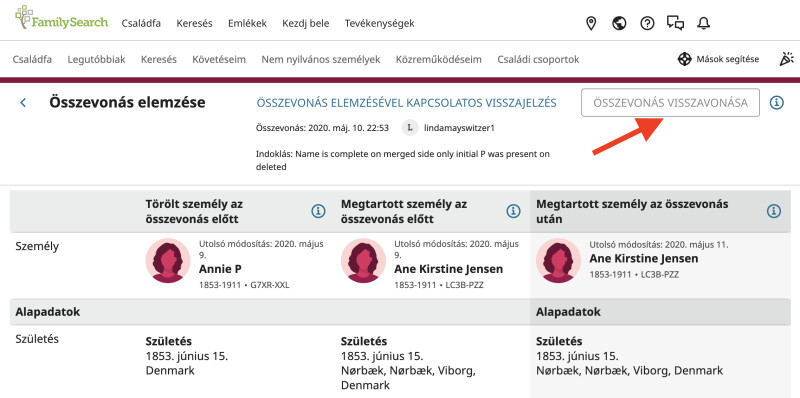
Task: Click the party popper icon
Action: 786,59
